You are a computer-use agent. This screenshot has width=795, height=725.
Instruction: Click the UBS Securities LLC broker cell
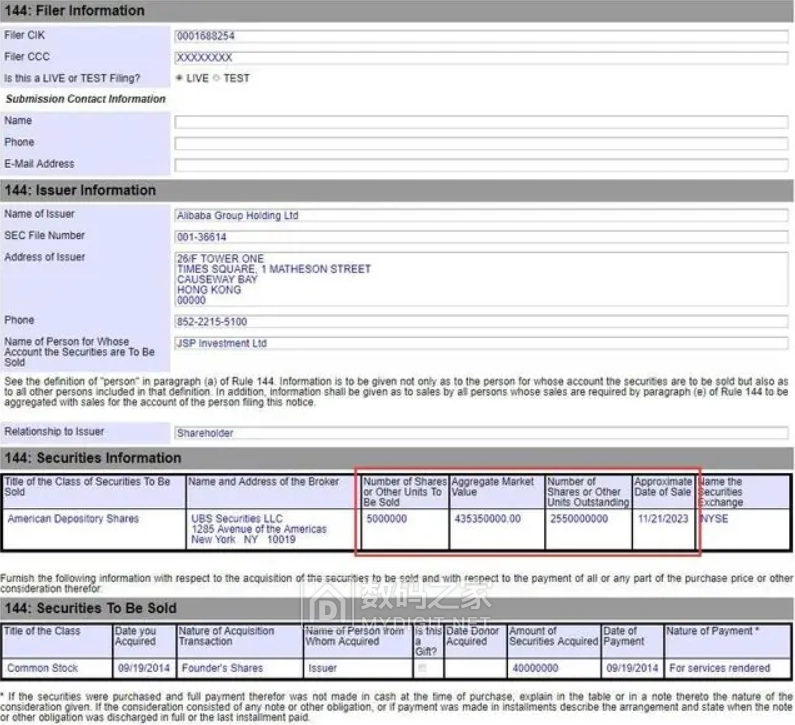[x=274, y=529]
